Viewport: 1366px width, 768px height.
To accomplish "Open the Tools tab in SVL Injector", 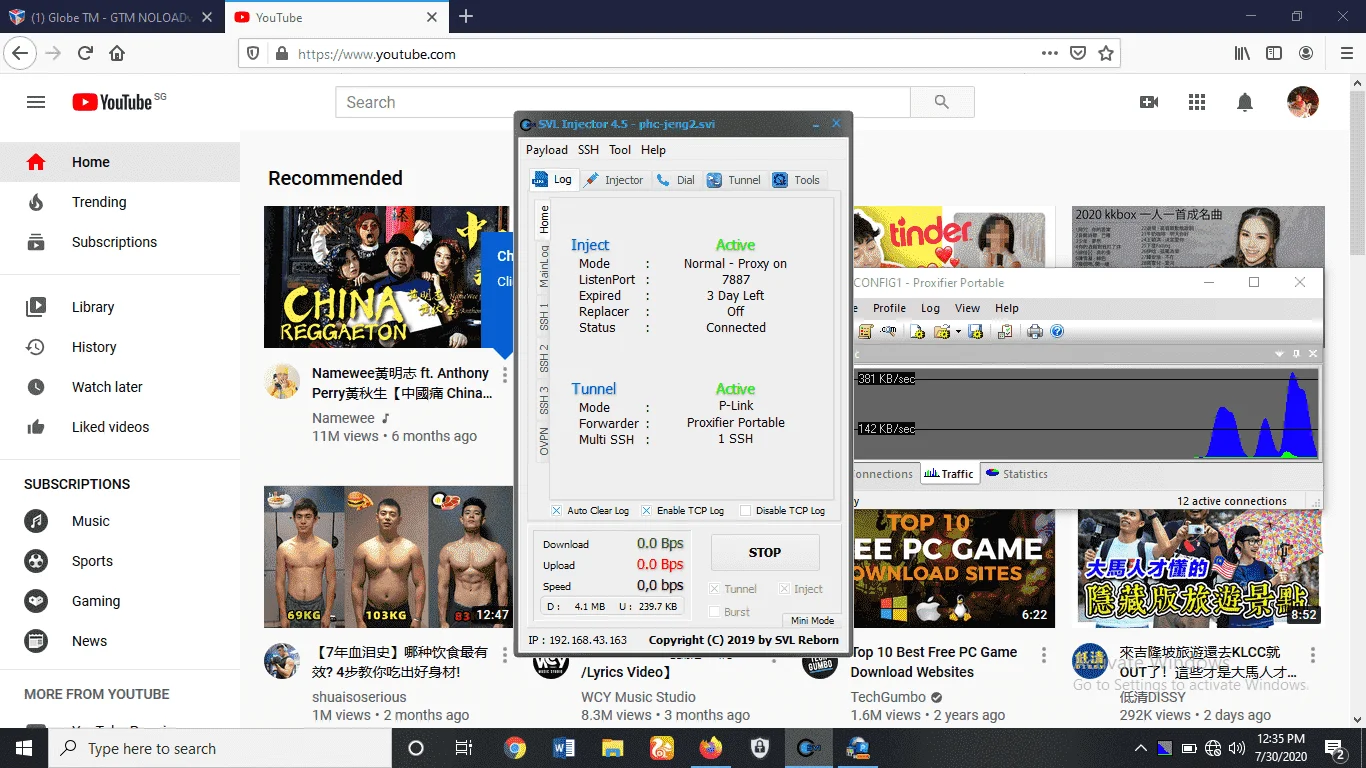I will click(x=797, y=180).
